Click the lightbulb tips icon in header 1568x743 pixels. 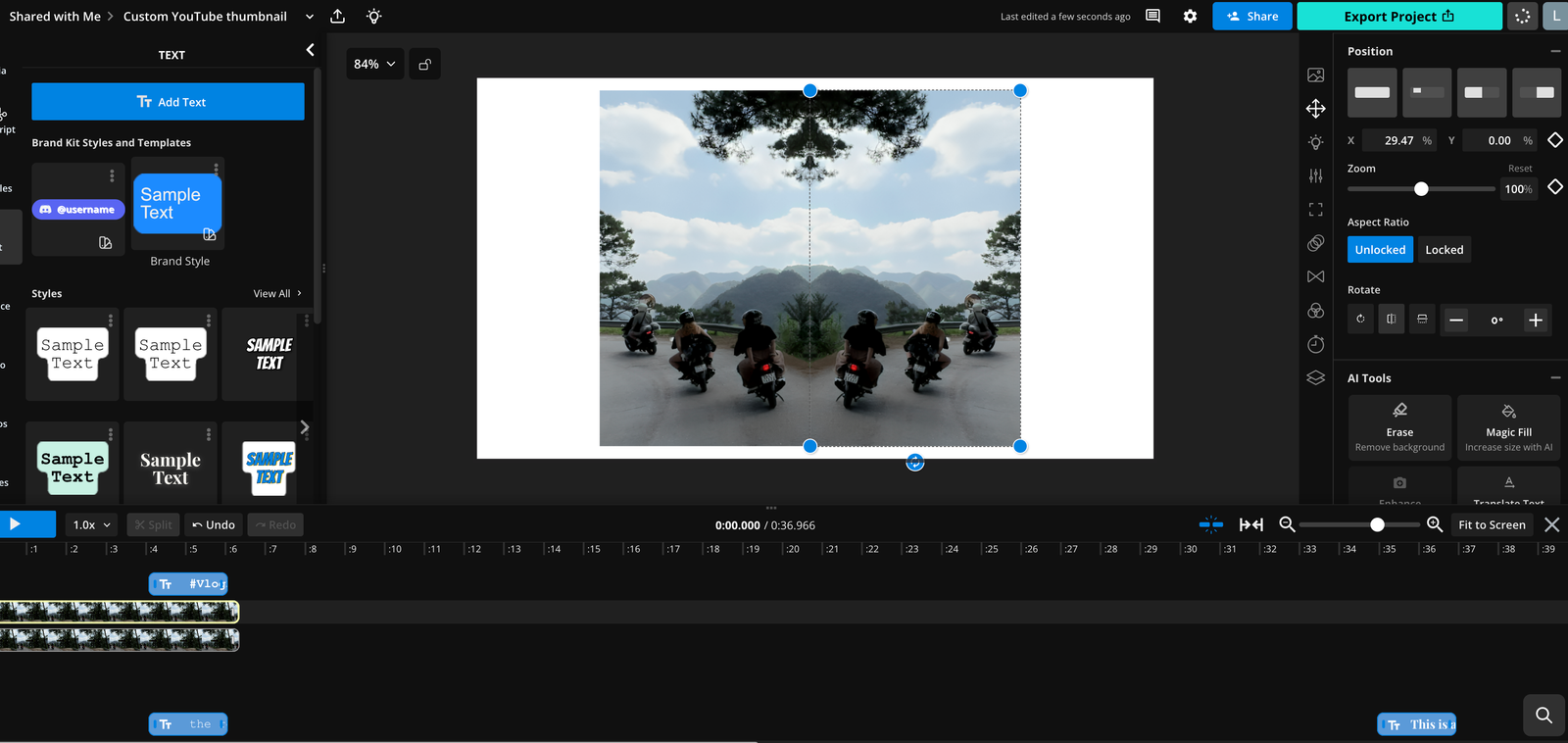pyautogui.click(x=373, y=16)
